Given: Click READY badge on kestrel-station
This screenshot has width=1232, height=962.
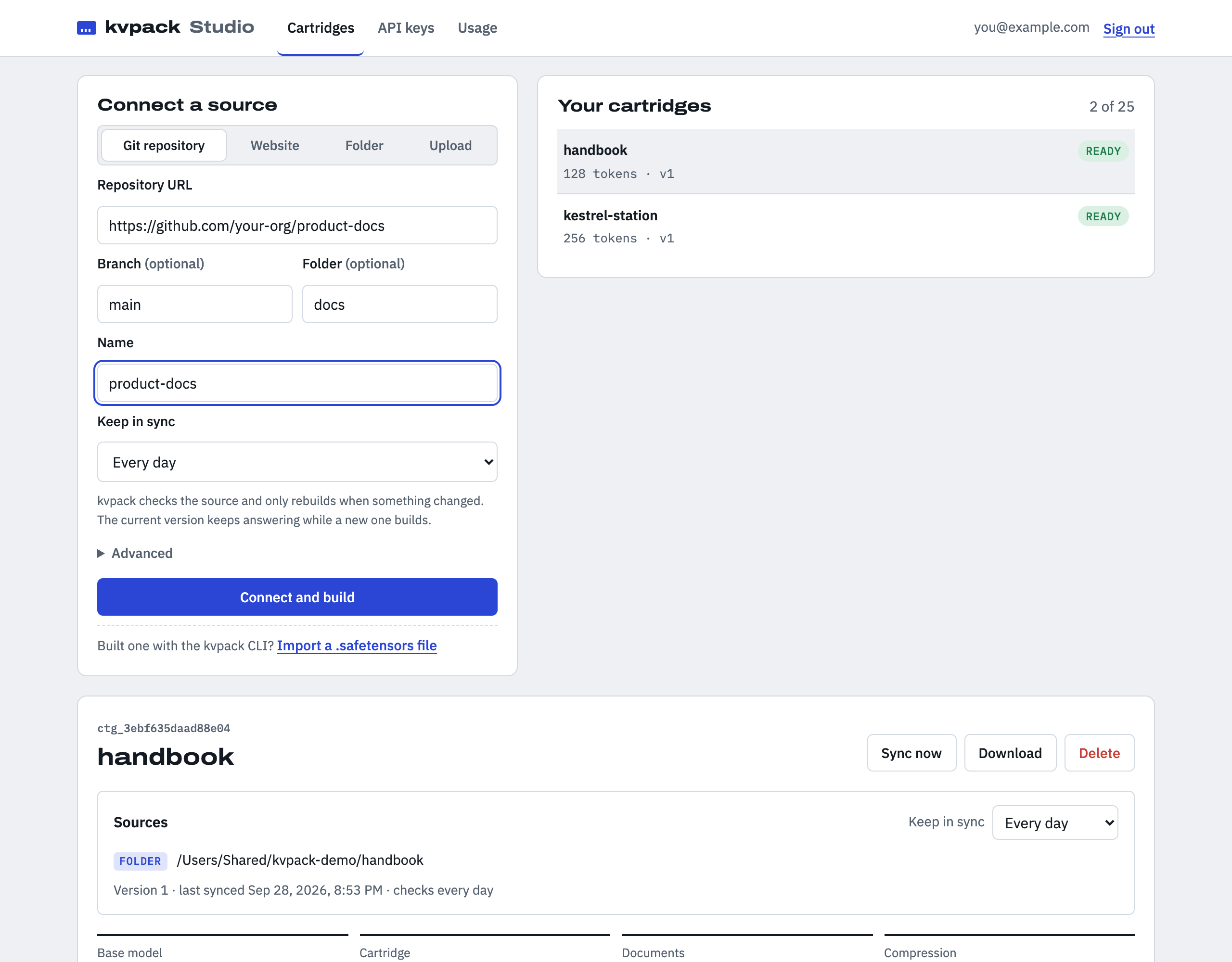Looking at the screenshot, I should click(1103, 216).
